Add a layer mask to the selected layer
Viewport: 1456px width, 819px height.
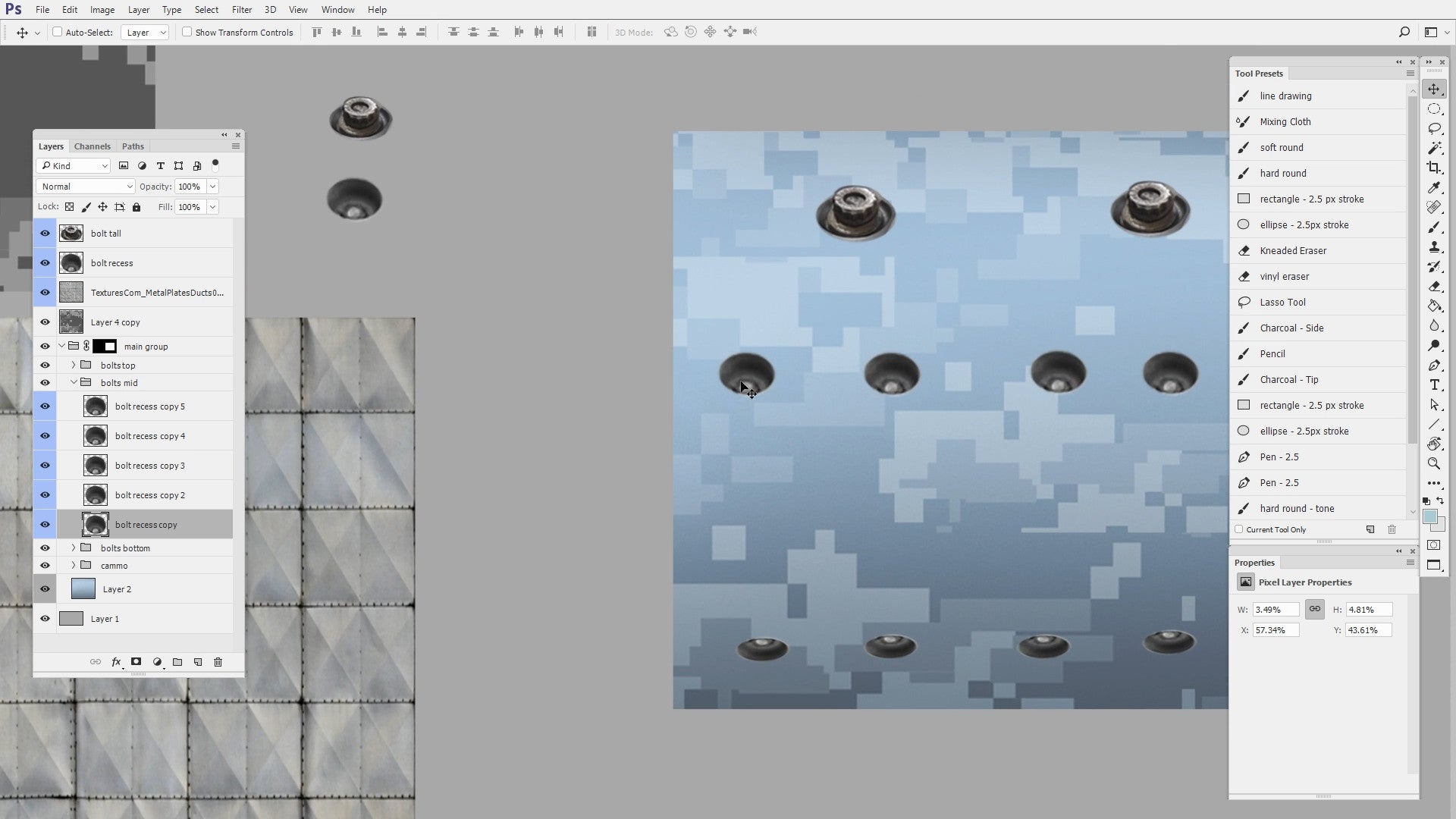(x=136, y=662)
